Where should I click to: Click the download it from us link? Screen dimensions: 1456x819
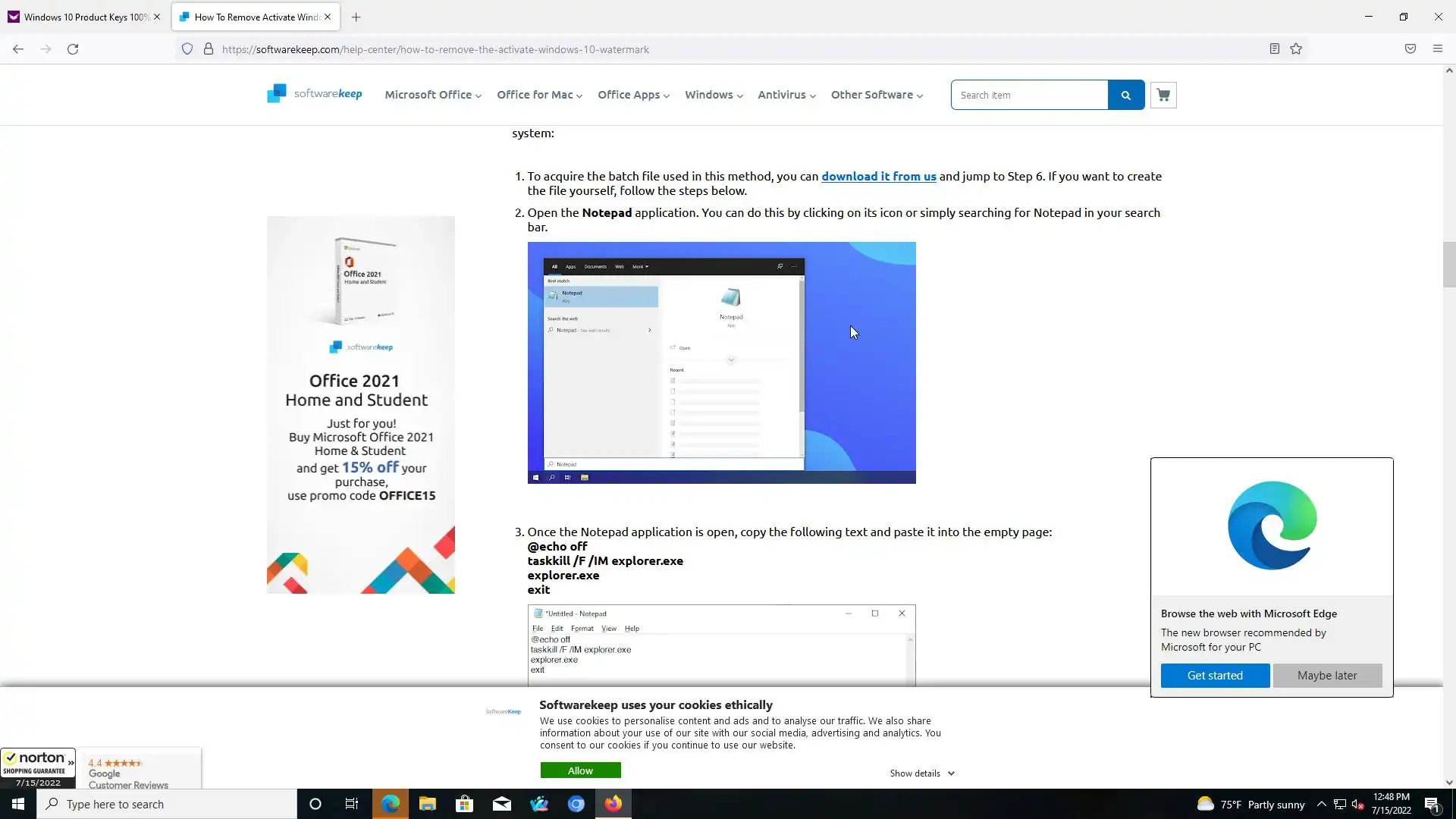(x=878, y=176)
